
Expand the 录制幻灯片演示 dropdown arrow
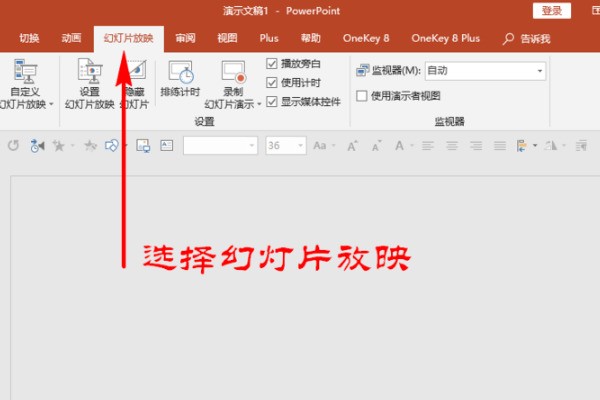click(259, 104)
